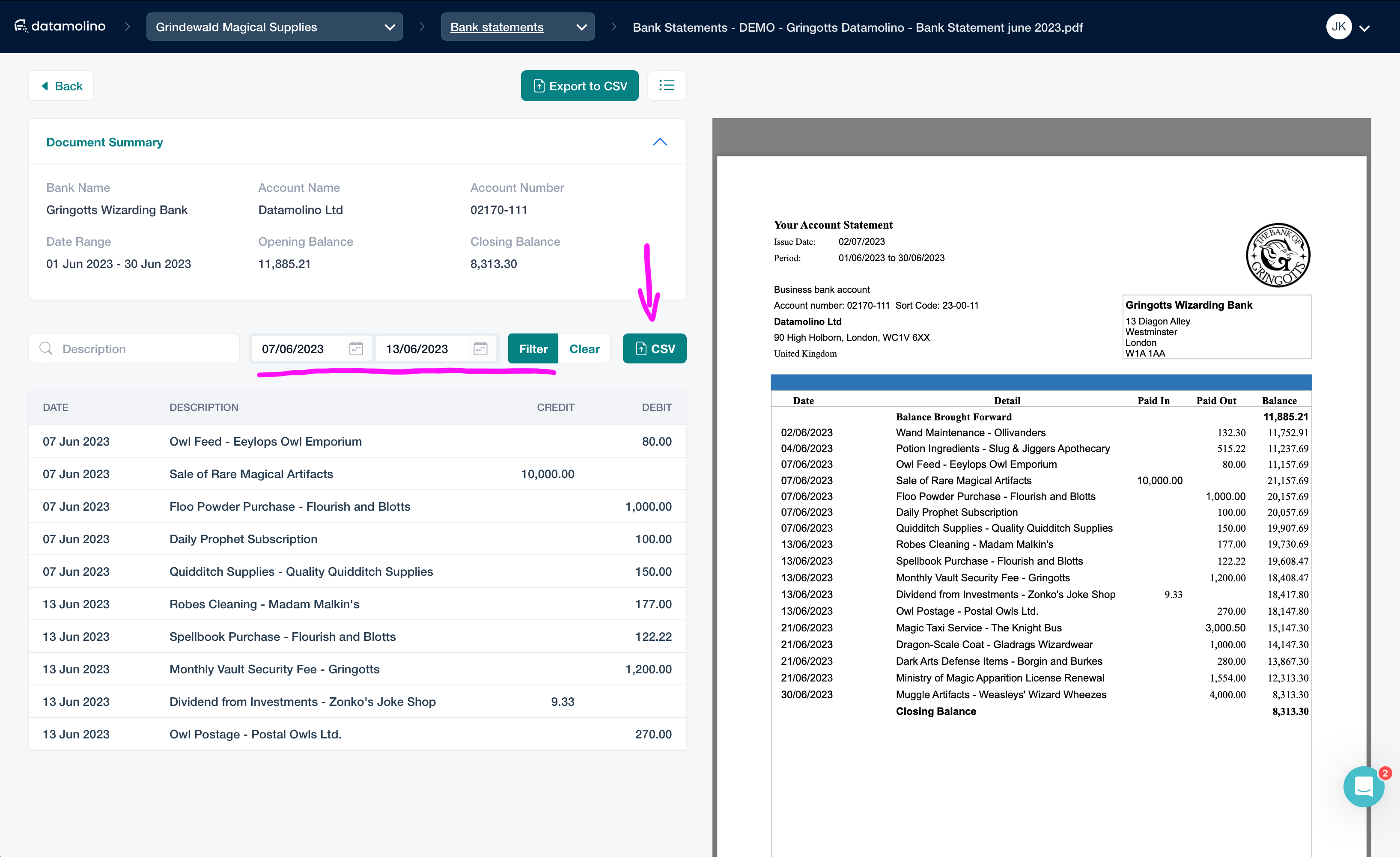Open the Bank statements folder dropdown

[x=518, y=27]
